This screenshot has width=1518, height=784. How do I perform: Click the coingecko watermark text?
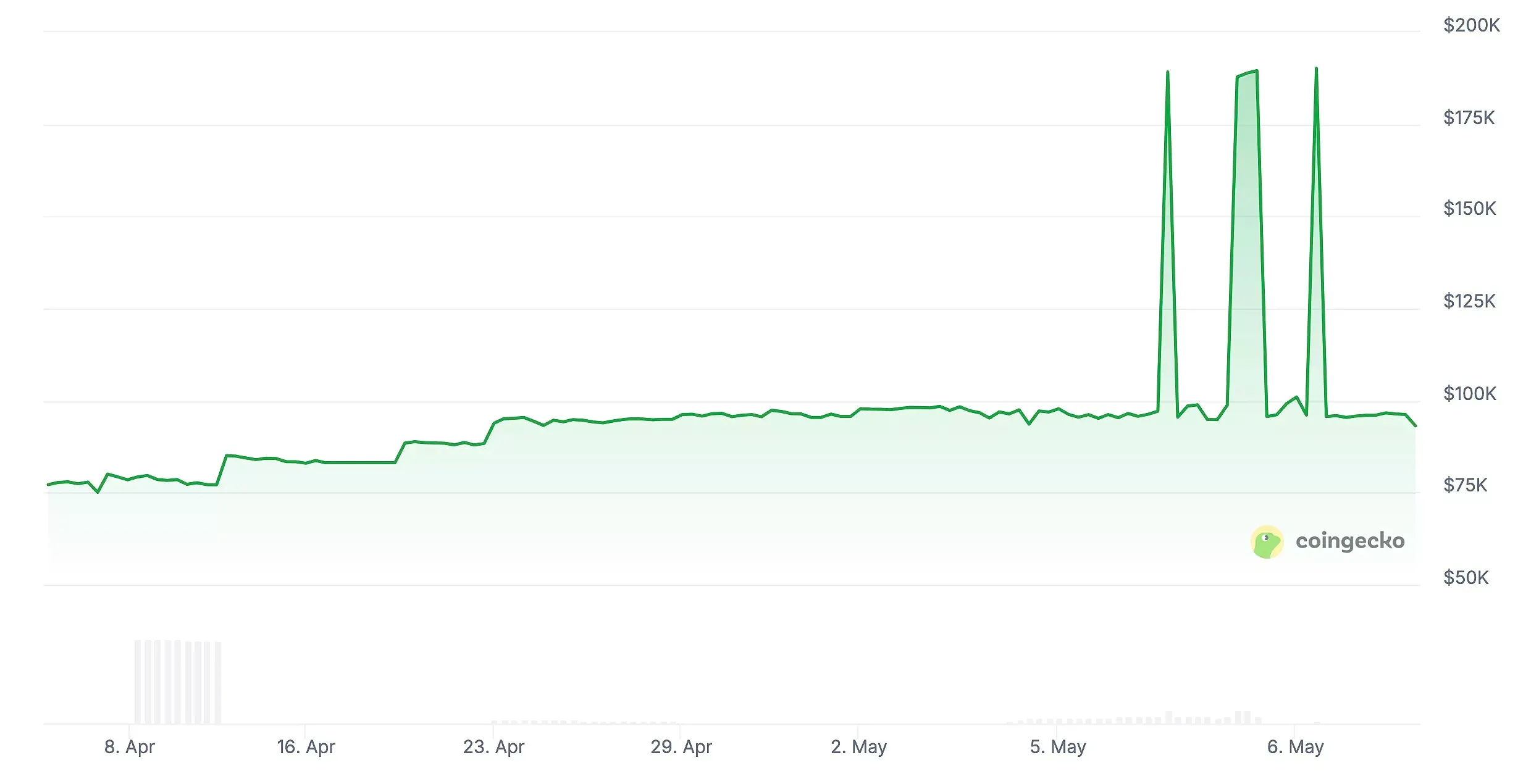click(1350, 541)
